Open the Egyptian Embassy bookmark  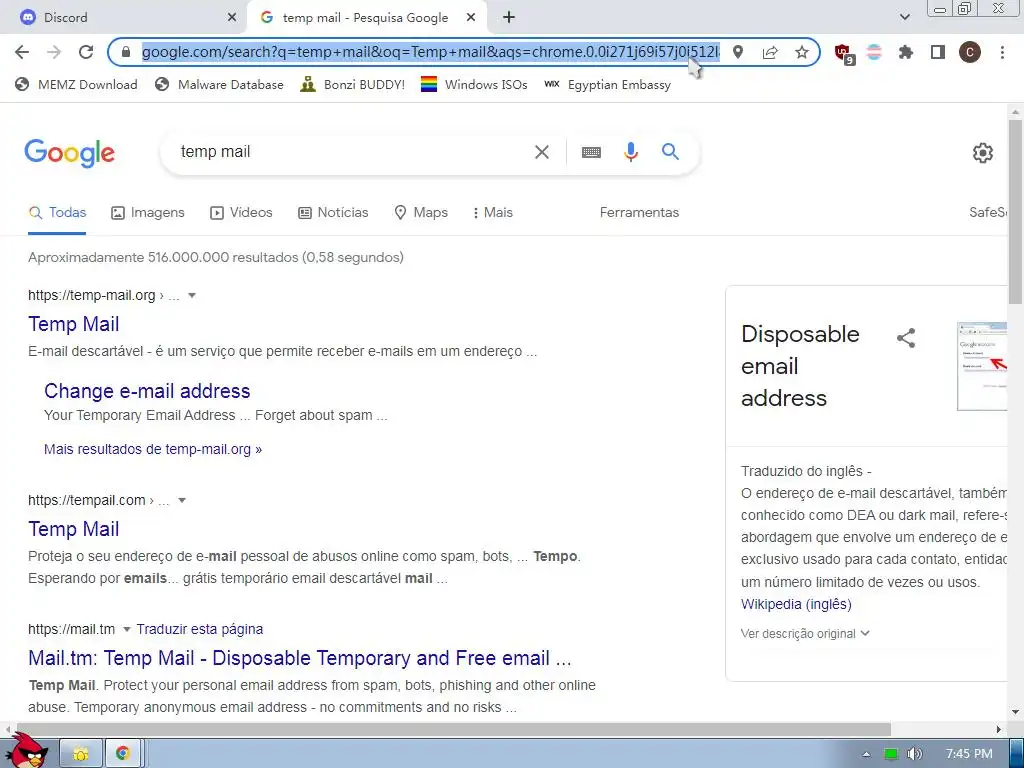click(x=607, y=84)
